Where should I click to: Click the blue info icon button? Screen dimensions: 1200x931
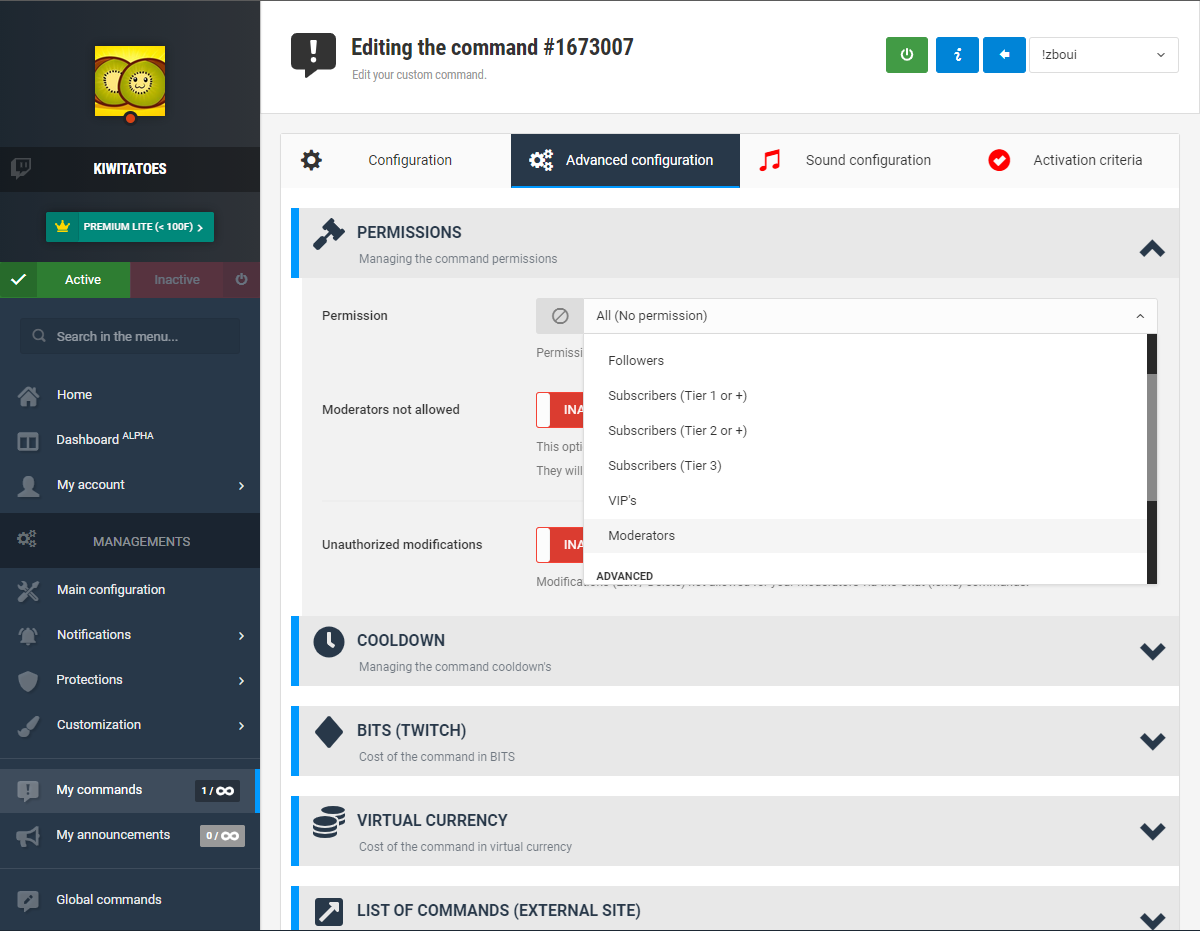click(x=957, y=55)
